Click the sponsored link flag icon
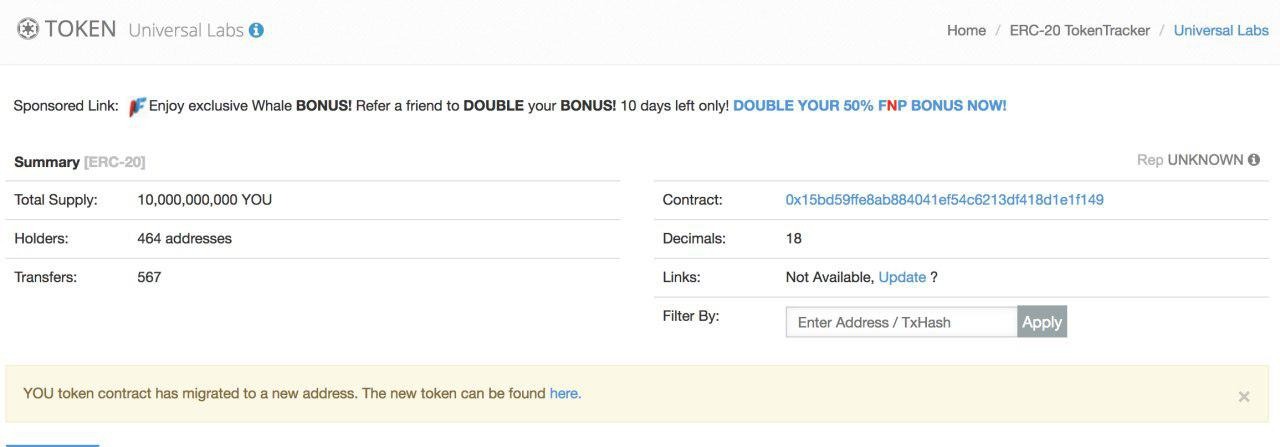Viewport: 1280px width, 447px height. 137,106
